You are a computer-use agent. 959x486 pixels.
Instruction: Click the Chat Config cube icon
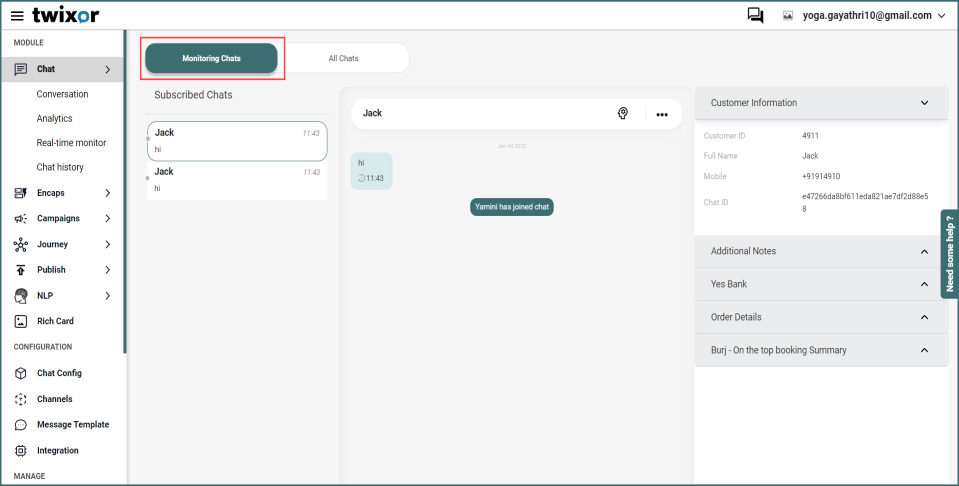click(x=21, y=373)
